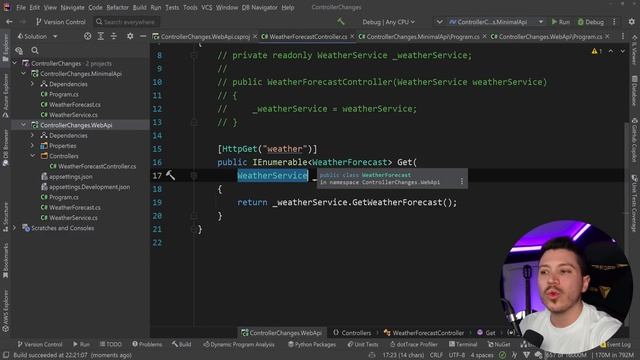Click the Debug button in toolbar
Image resolution: width=640 pixels, height=360 pixels.
[x=591, y=22]
